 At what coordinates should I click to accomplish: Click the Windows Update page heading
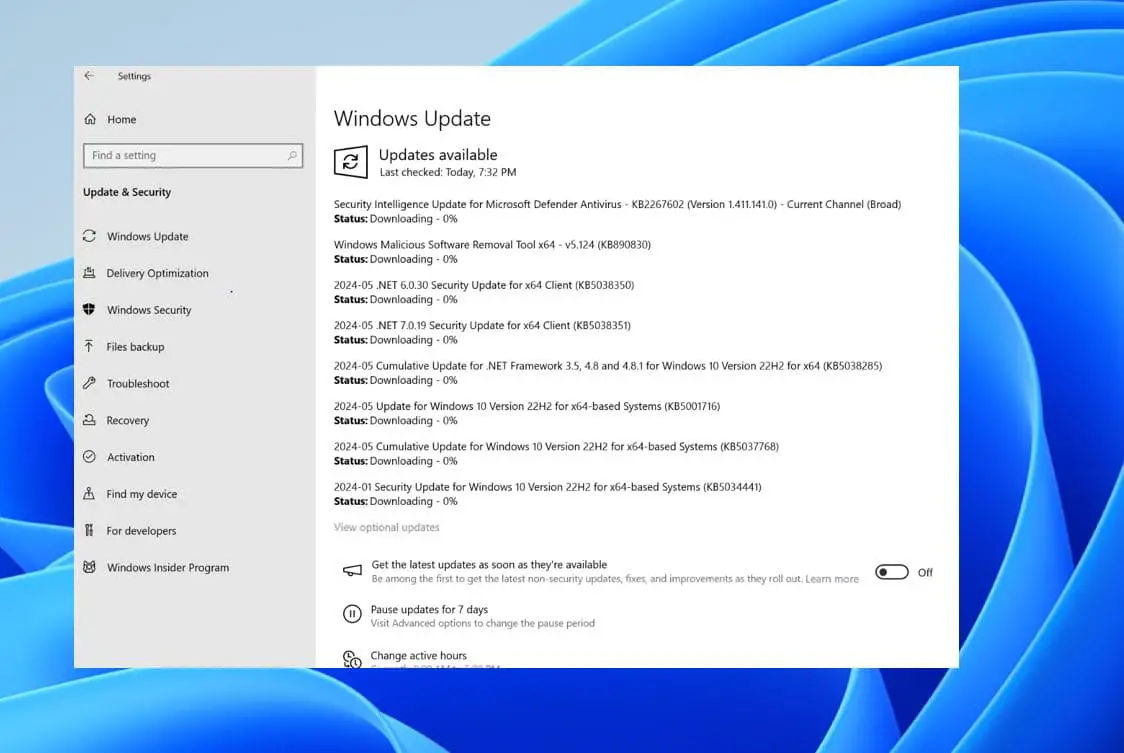(x=412, y=118)
